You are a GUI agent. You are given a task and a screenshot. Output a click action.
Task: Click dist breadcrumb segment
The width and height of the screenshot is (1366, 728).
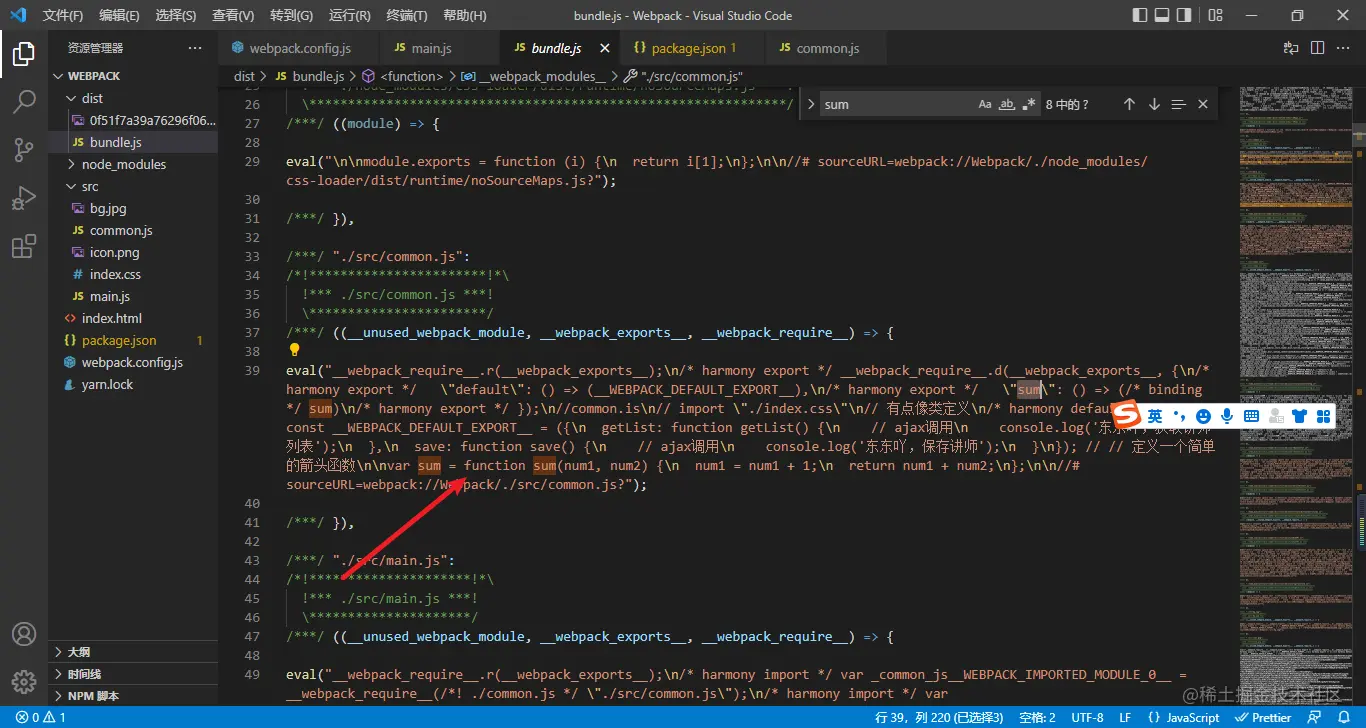(245, 76)
